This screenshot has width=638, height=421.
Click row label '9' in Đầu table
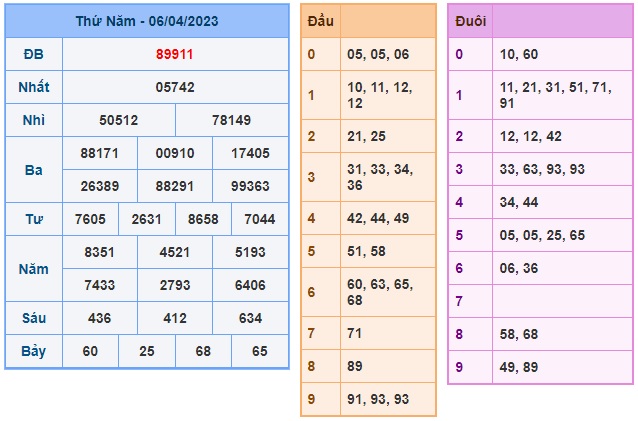click(311, 399)
